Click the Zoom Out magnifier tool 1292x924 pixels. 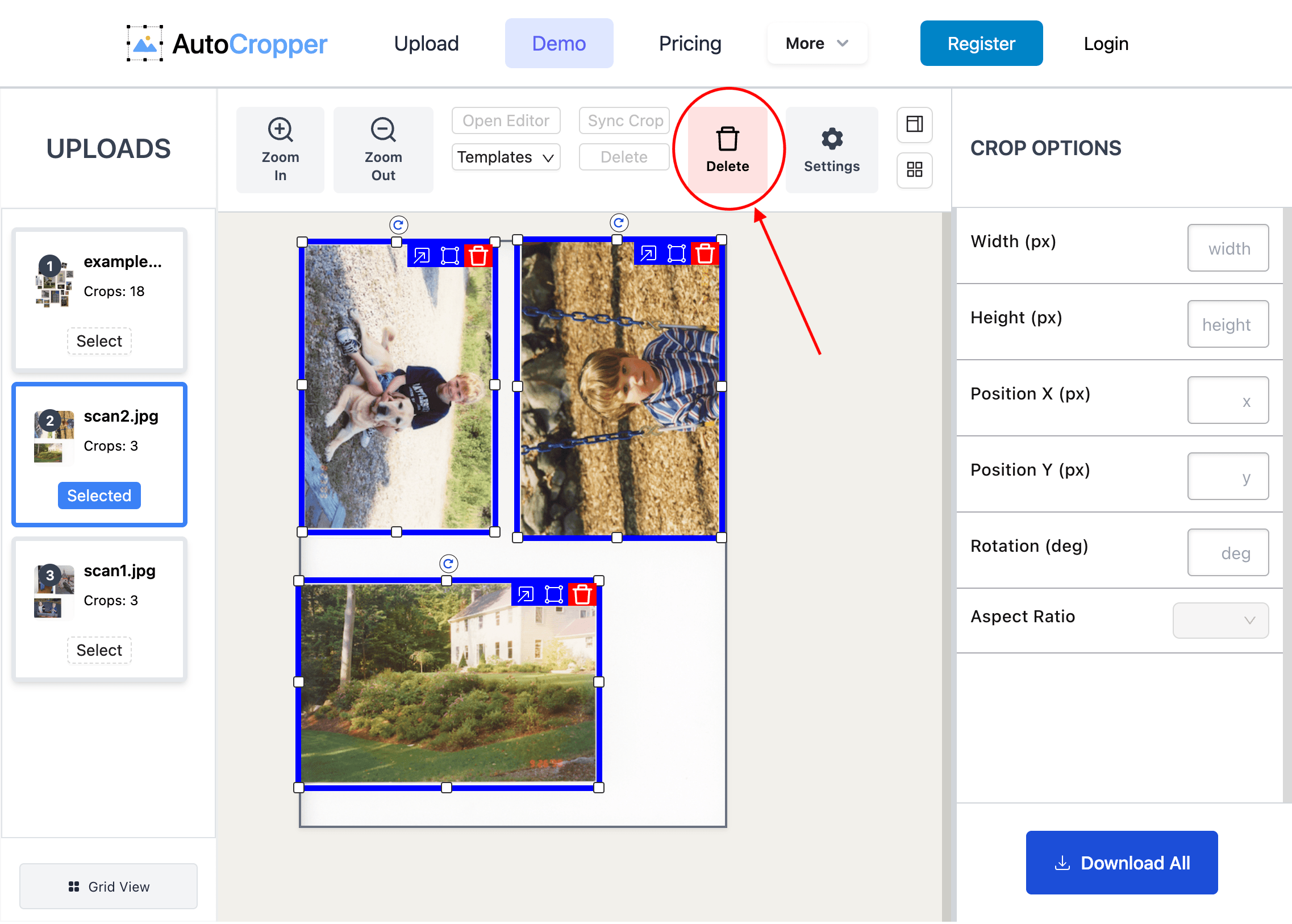[383, 149]
